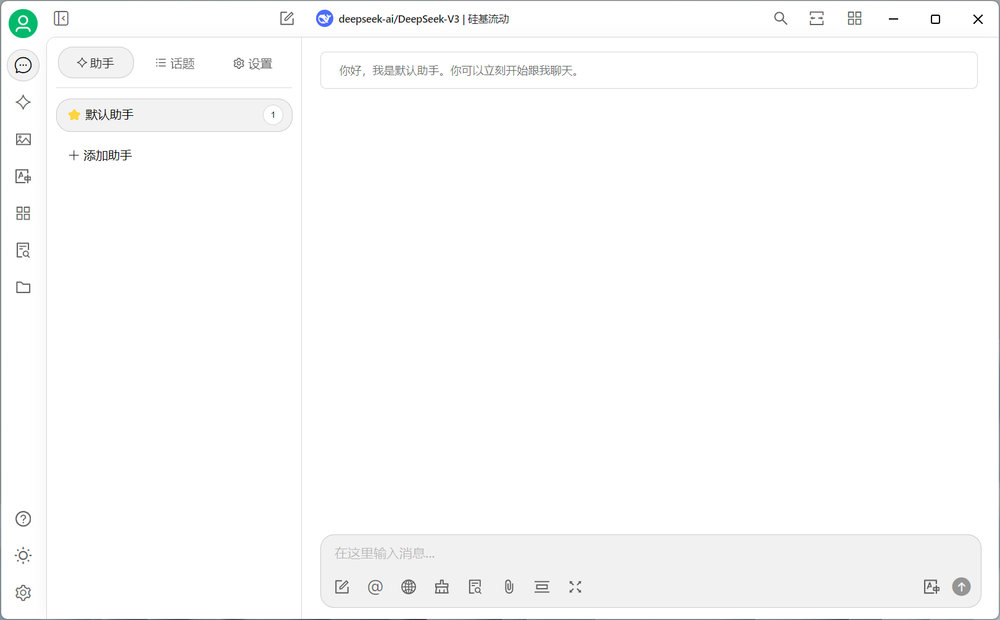The width and height of the screenshot is (1000, 620).
Task: Toggle light and dark theme
Action: tap(23, 555)
